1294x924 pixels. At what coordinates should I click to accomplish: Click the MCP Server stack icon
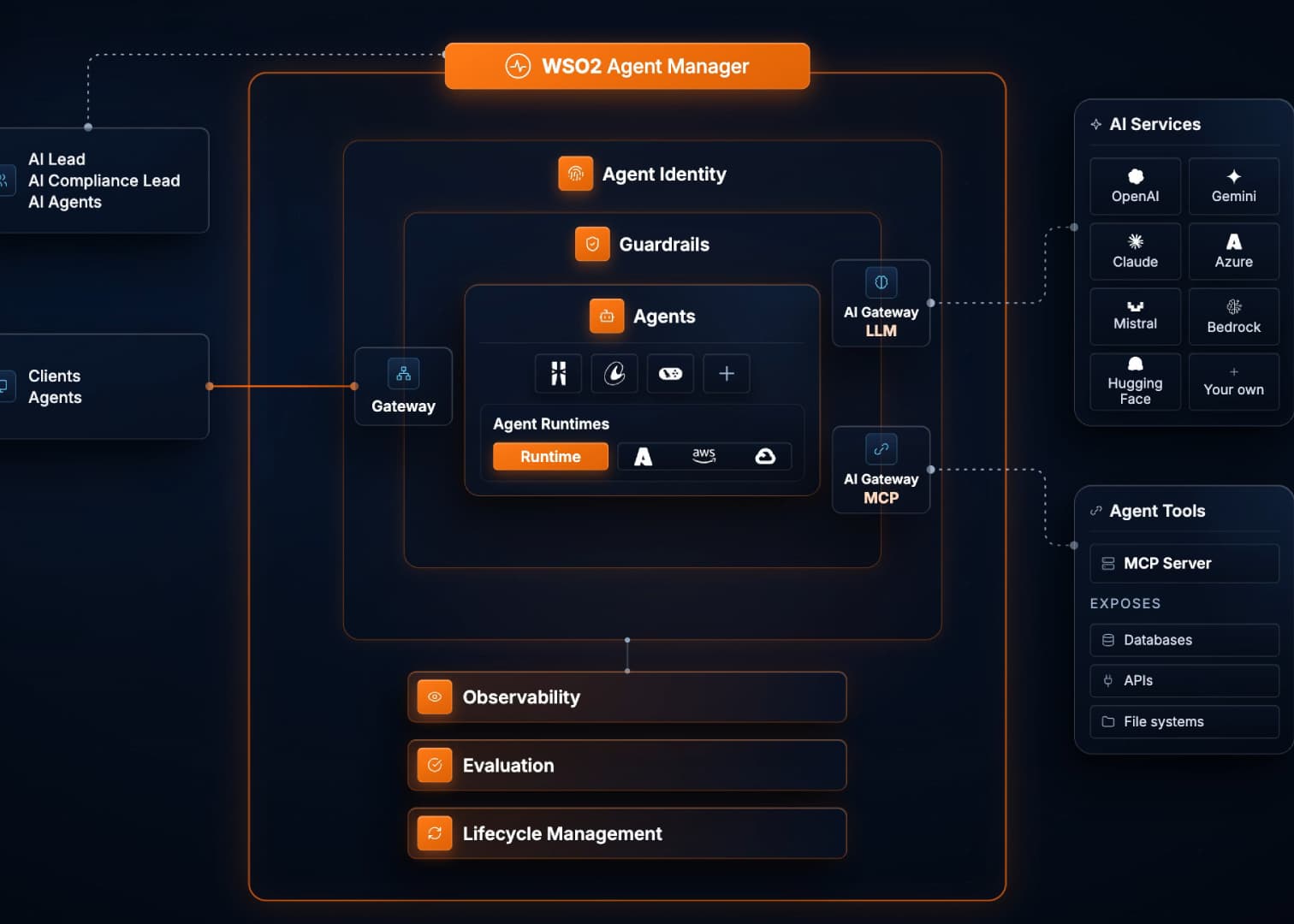pyautogui.click(x=1108, y=564)
